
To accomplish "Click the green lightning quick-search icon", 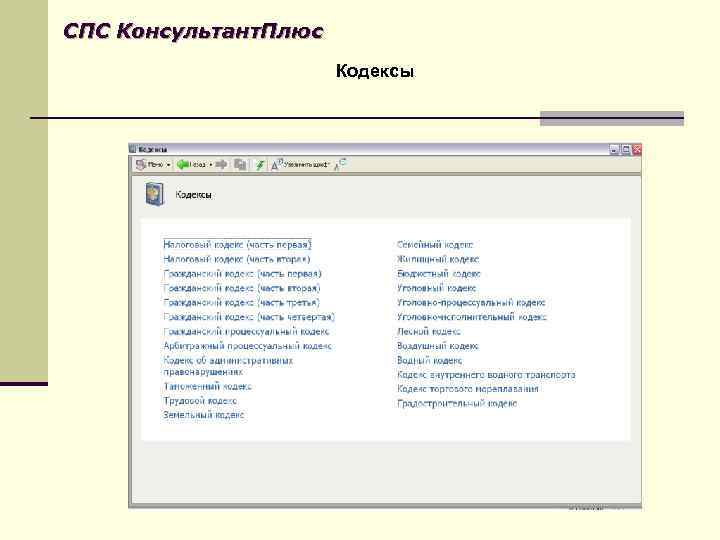I will tap(260, 164).
